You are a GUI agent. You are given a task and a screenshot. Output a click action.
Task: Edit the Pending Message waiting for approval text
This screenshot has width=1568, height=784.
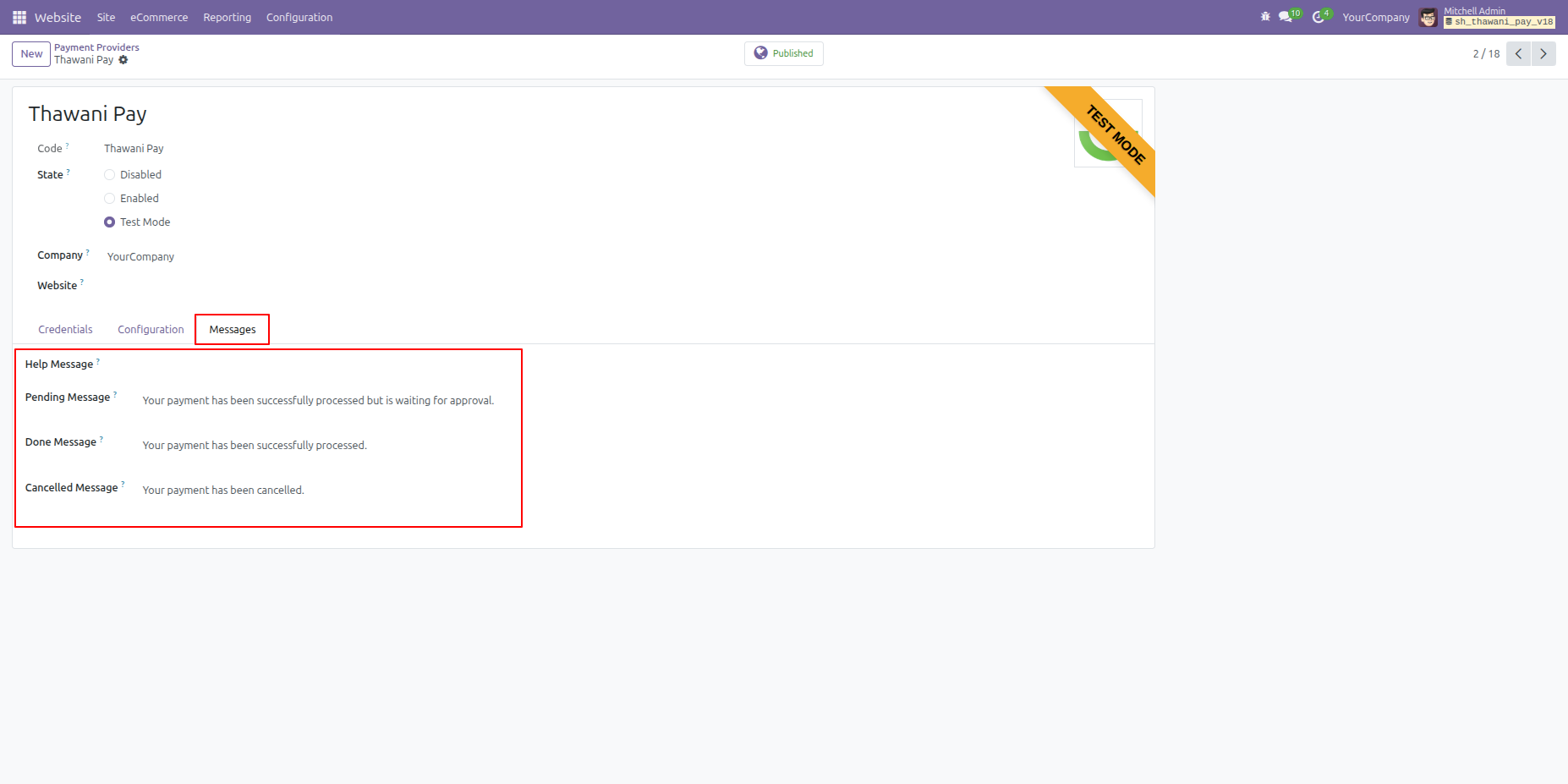[318, 401]
